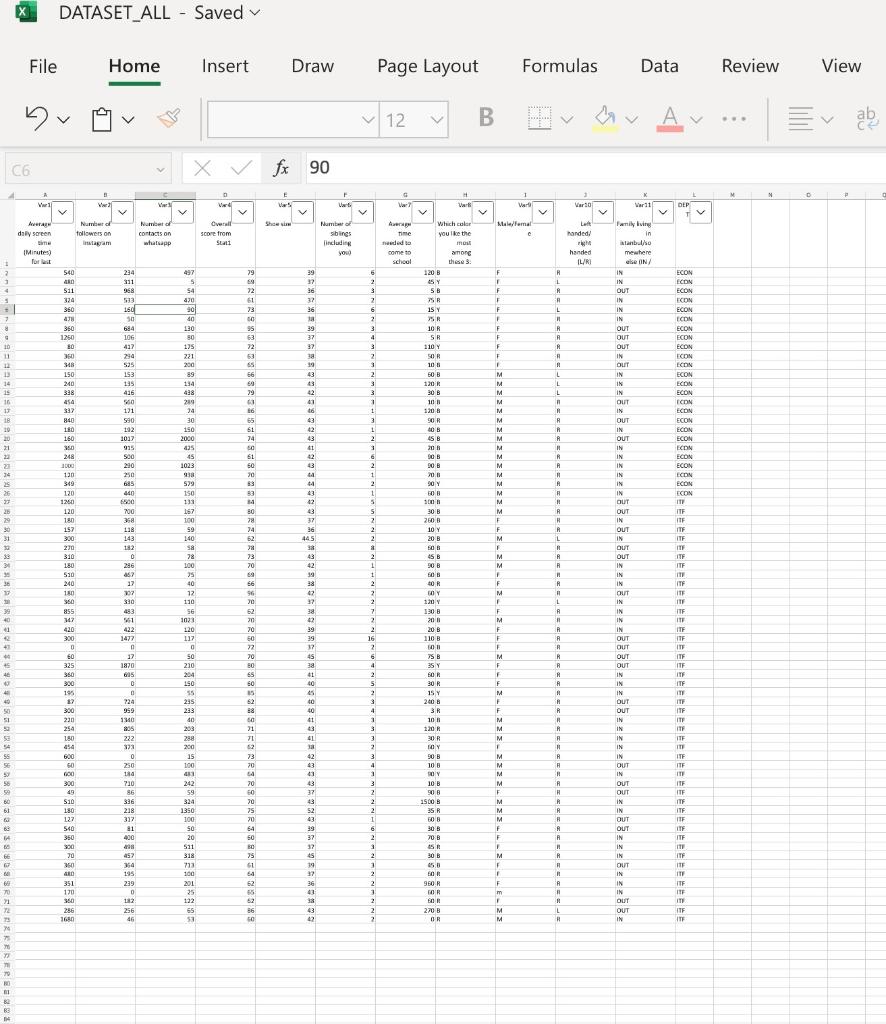
Task: Open the font size dropdown
Action: tap(438, 118)
